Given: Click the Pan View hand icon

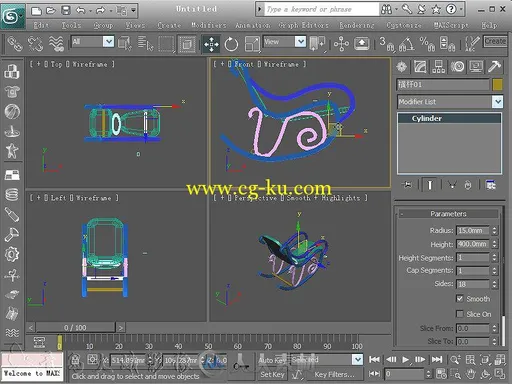Looking at the screenshot, I should (x=470, y=374).
